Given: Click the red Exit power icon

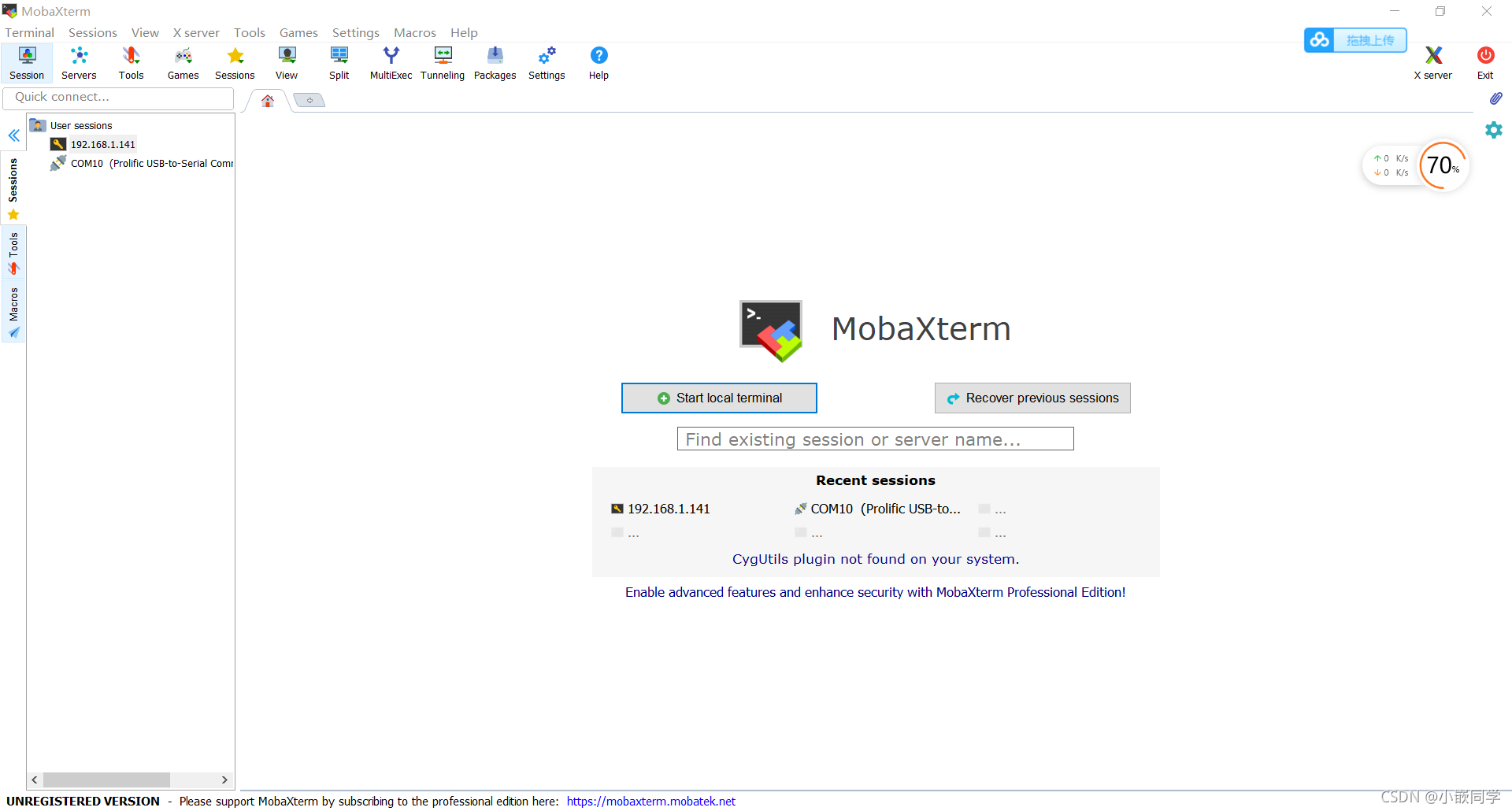Looking at the screenshot, I should point(1485,63).
